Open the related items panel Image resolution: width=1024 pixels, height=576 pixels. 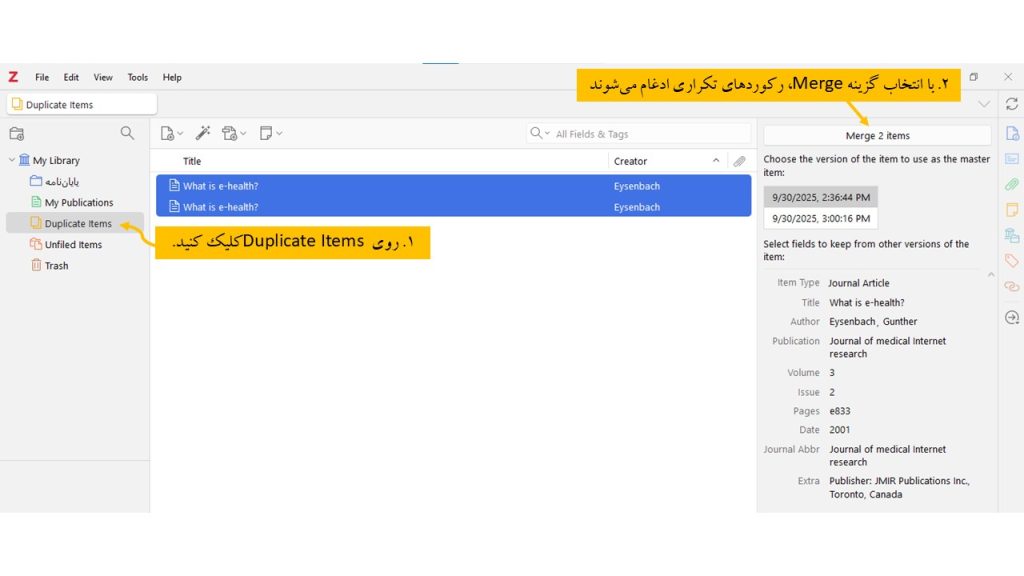1011,287
